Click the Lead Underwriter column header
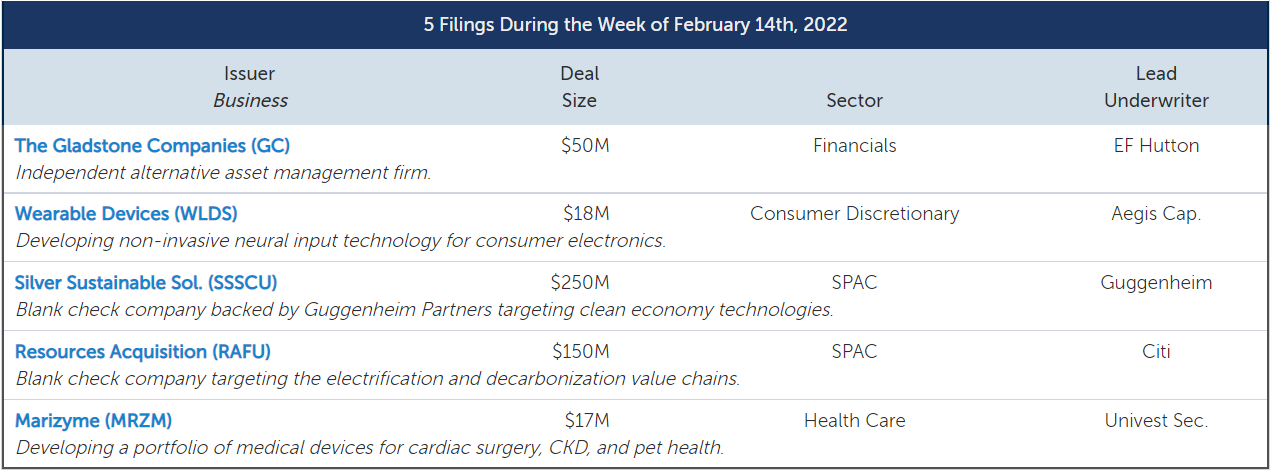The image size is (1272, 470). [x=1156, y=87]
